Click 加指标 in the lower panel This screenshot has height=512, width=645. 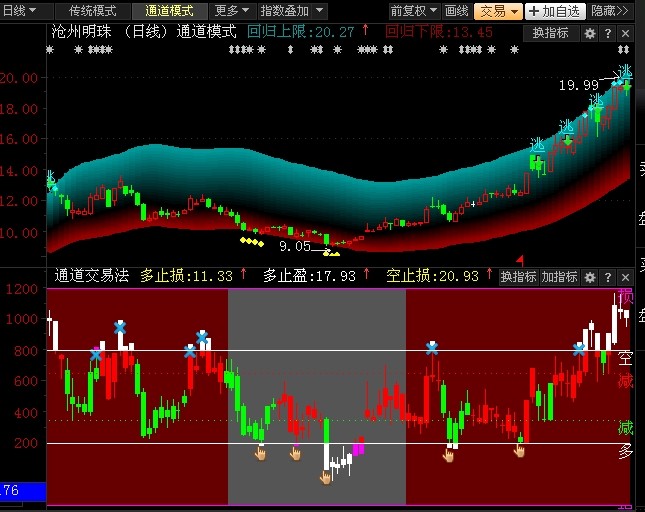tap(559, 277)
